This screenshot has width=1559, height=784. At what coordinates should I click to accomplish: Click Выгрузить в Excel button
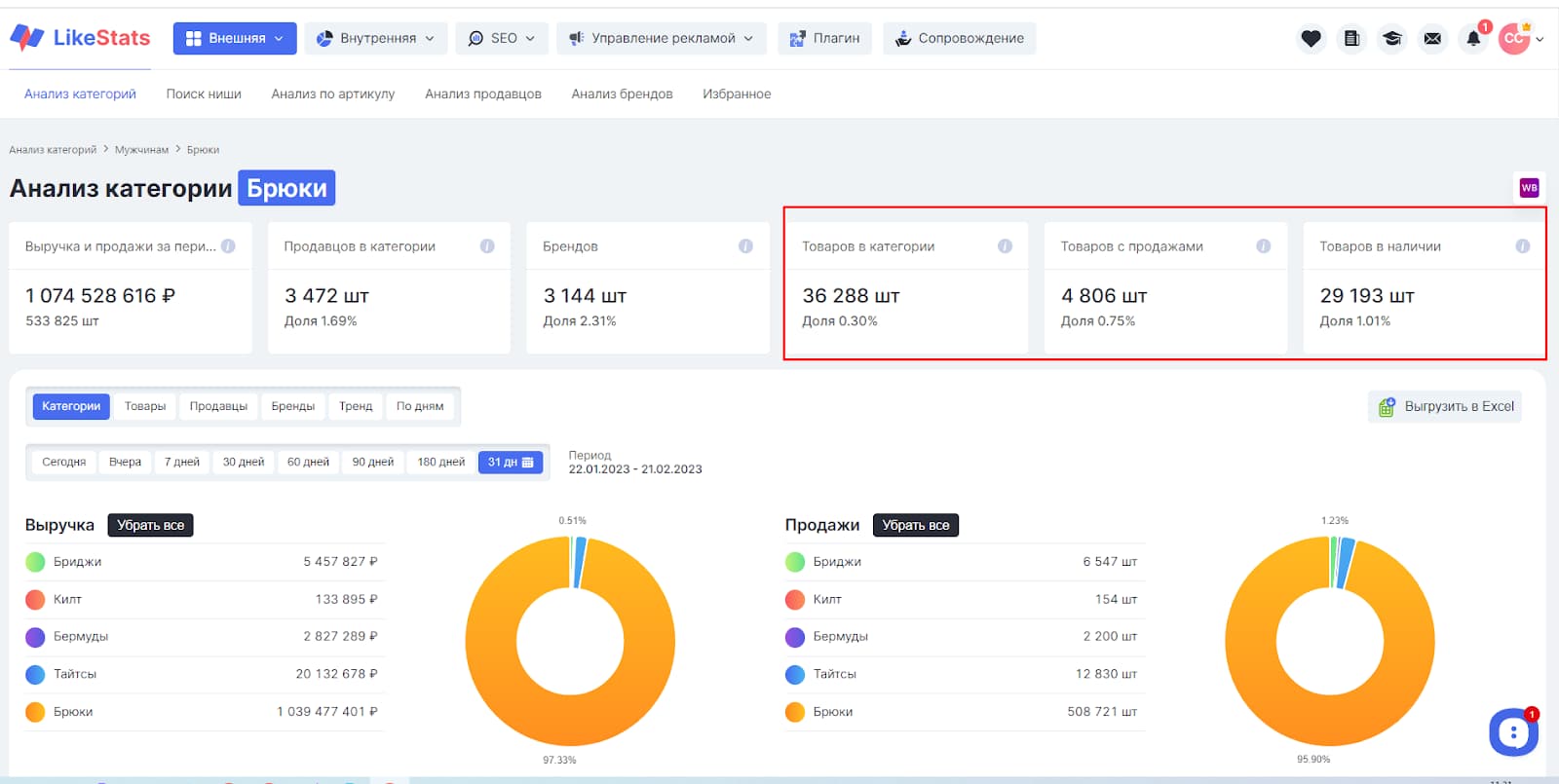1445,407
